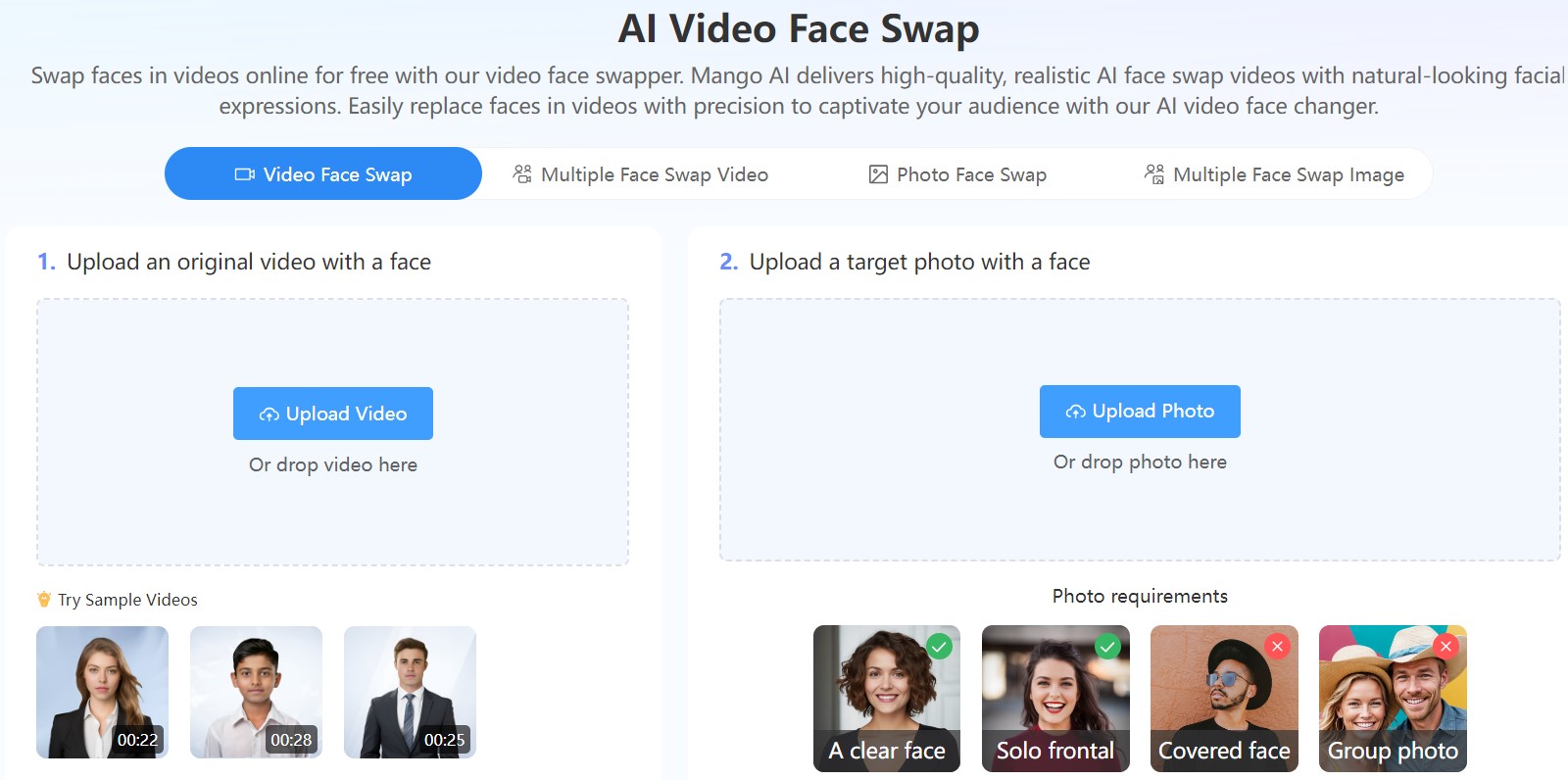Screen dimensions: 1568x780
Task: Click the people icon beside Multiple Face Swap Video
Action: [522, 173]
